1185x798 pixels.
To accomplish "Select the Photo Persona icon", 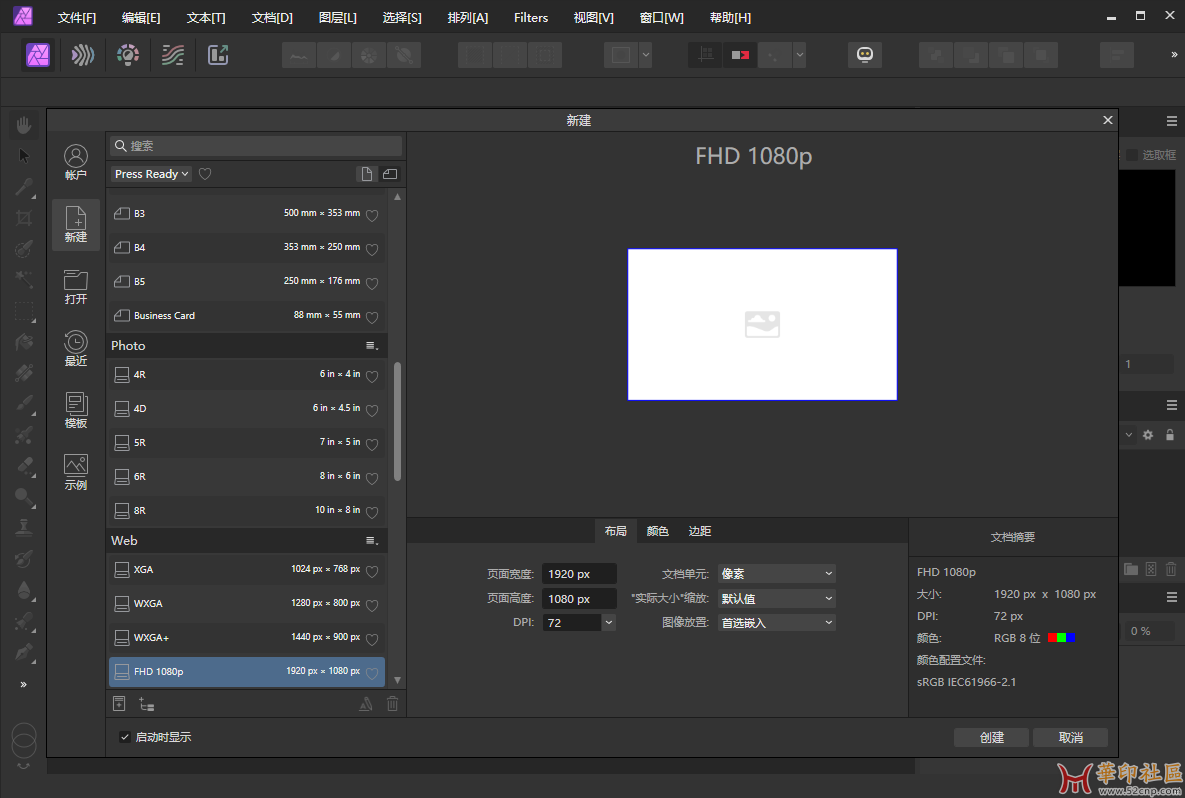I will [x=38, y=54].
